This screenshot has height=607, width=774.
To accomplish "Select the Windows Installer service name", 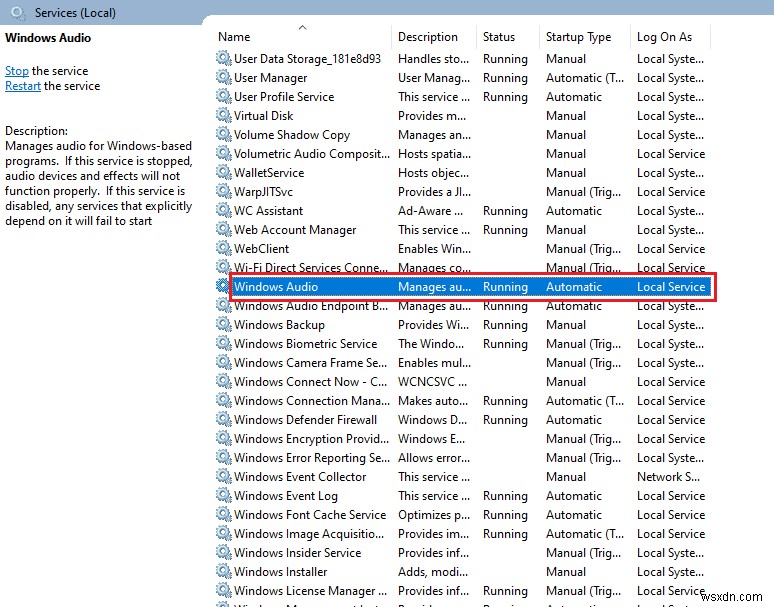I will pos(280,572).
